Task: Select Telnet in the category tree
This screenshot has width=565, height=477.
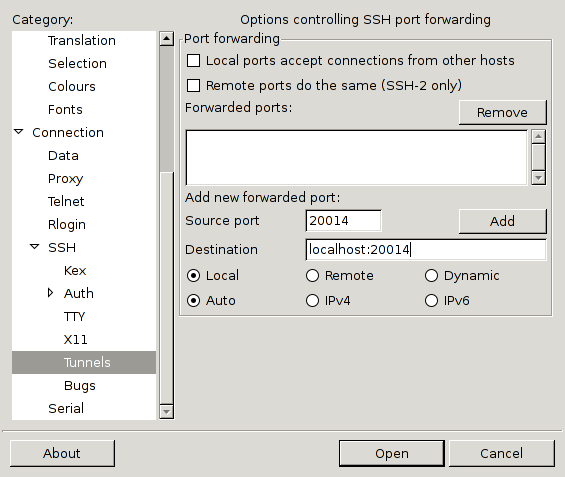Action: (x=66, y=201)
